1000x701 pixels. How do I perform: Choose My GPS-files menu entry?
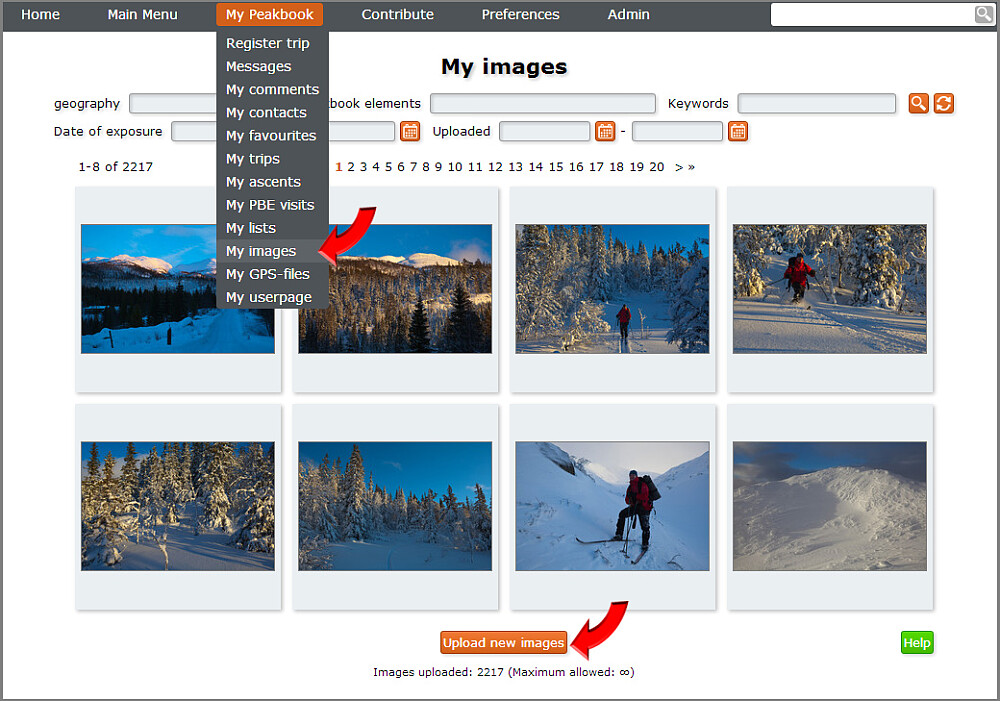(x=267, y=274)
